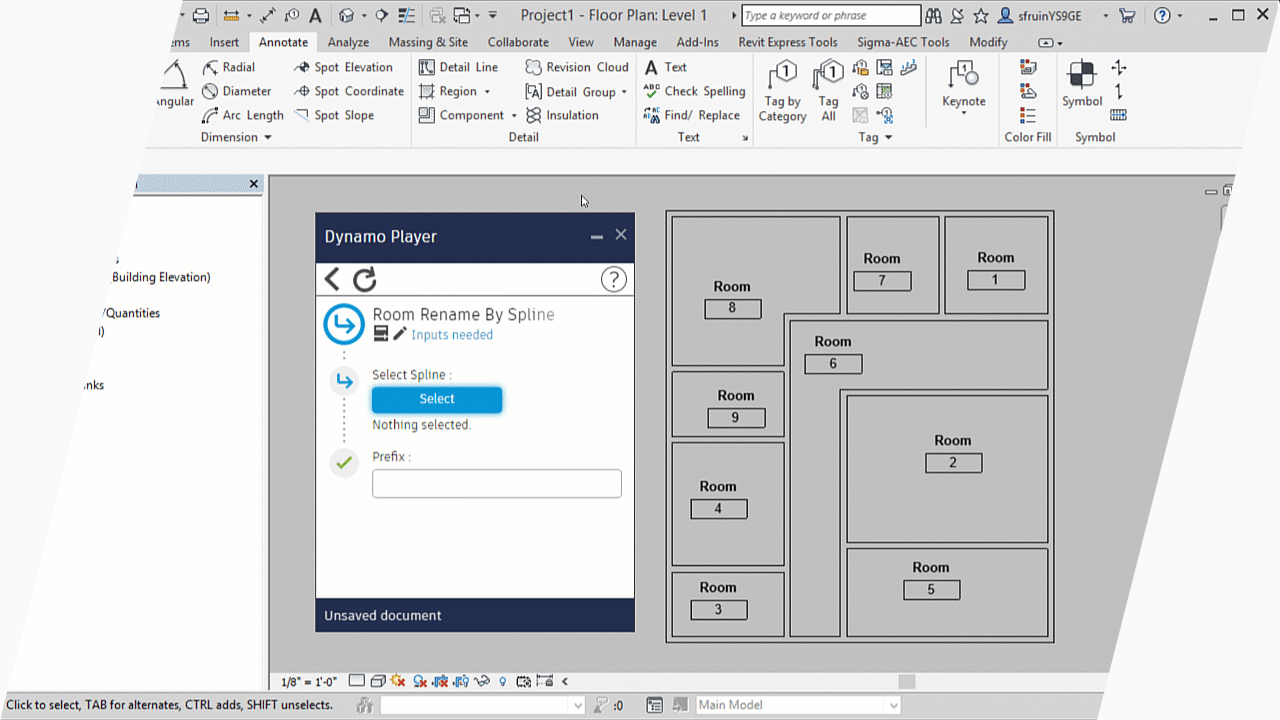Viewport: 1280px width, 720px height.
Task: Switch to the Analyze ribbon tab
Action: coord(348,42)
